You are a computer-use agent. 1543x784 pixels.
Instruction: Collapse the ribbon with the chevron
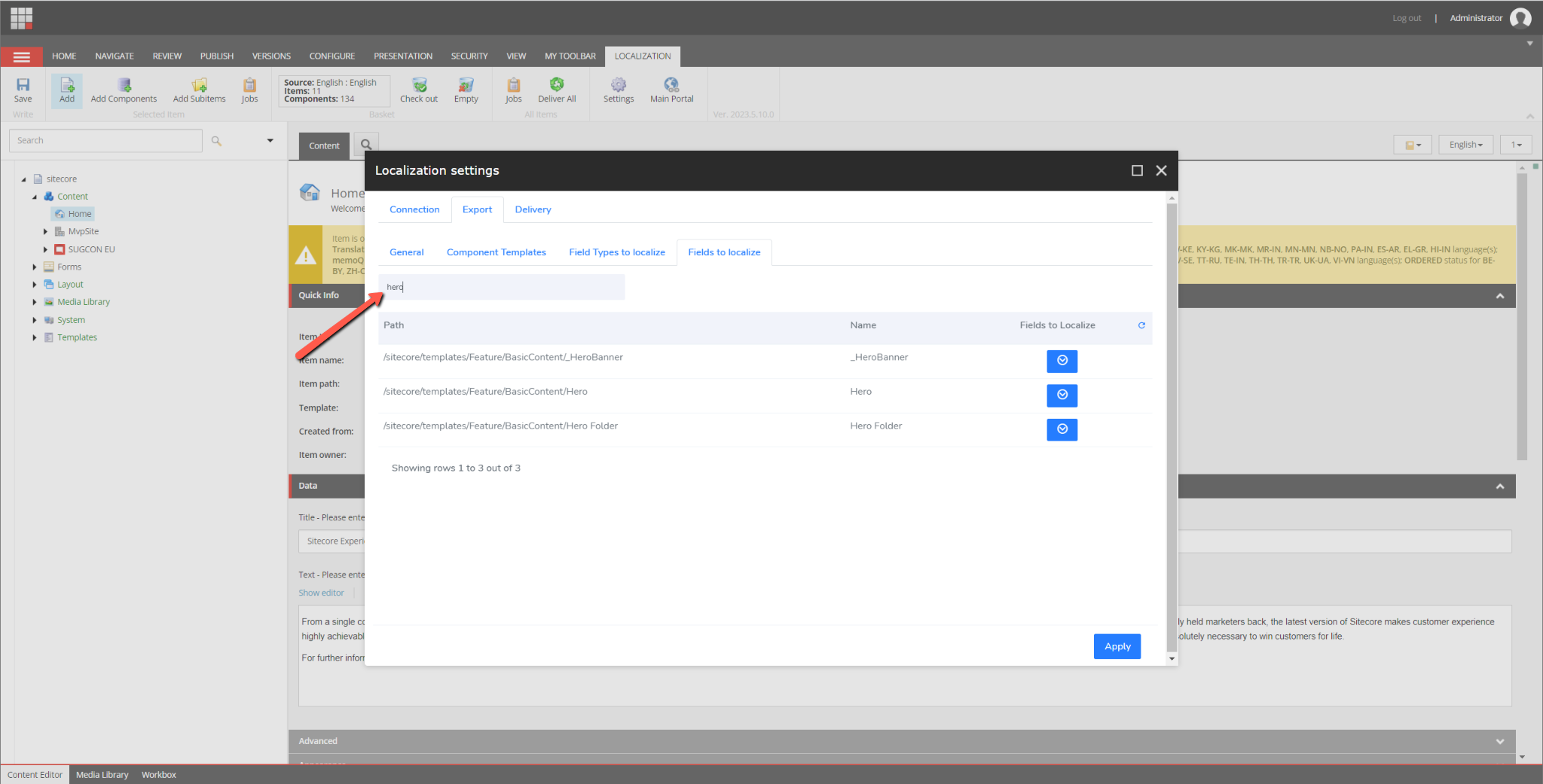pos(1530,116)
